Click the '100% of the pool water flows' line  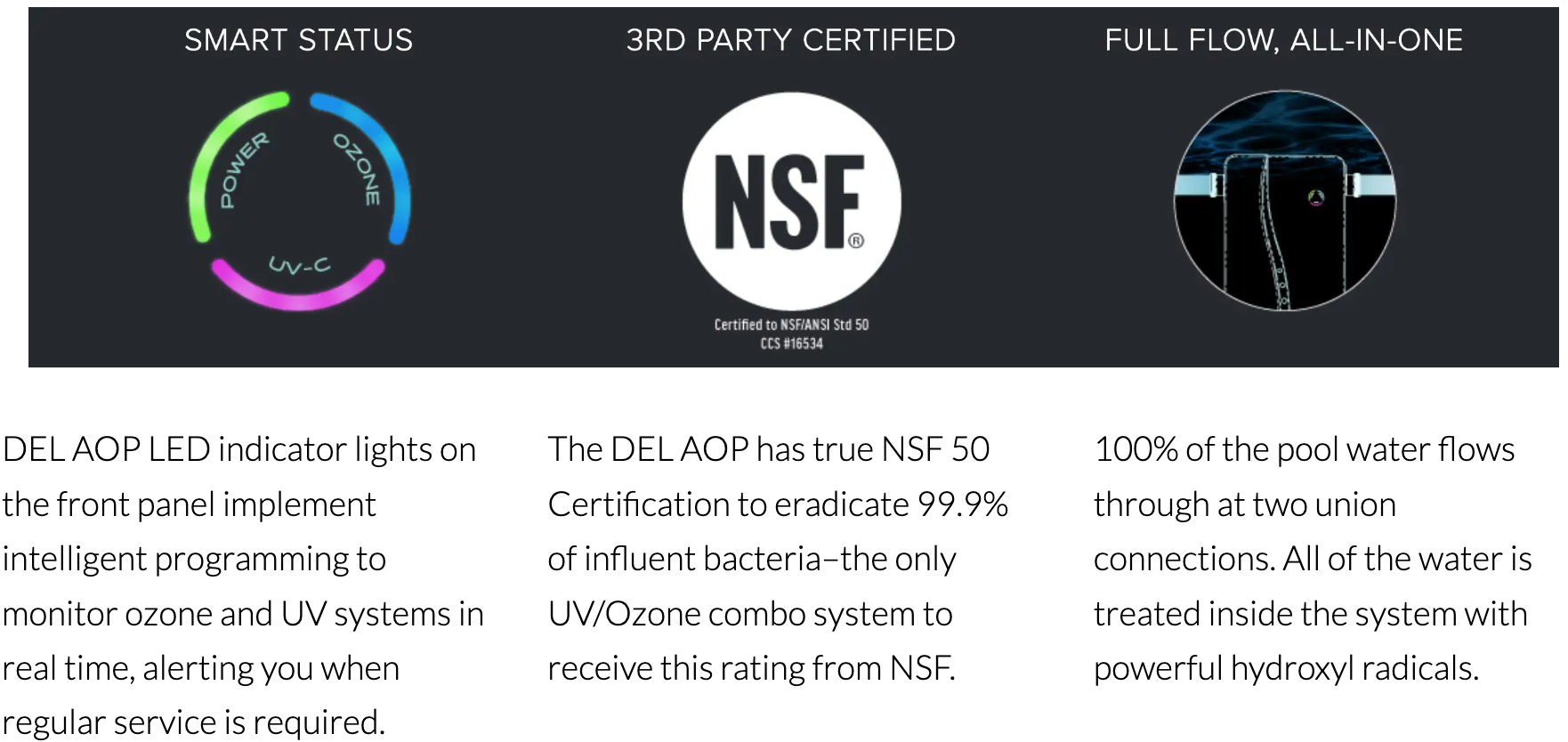tap(1304, 449)
